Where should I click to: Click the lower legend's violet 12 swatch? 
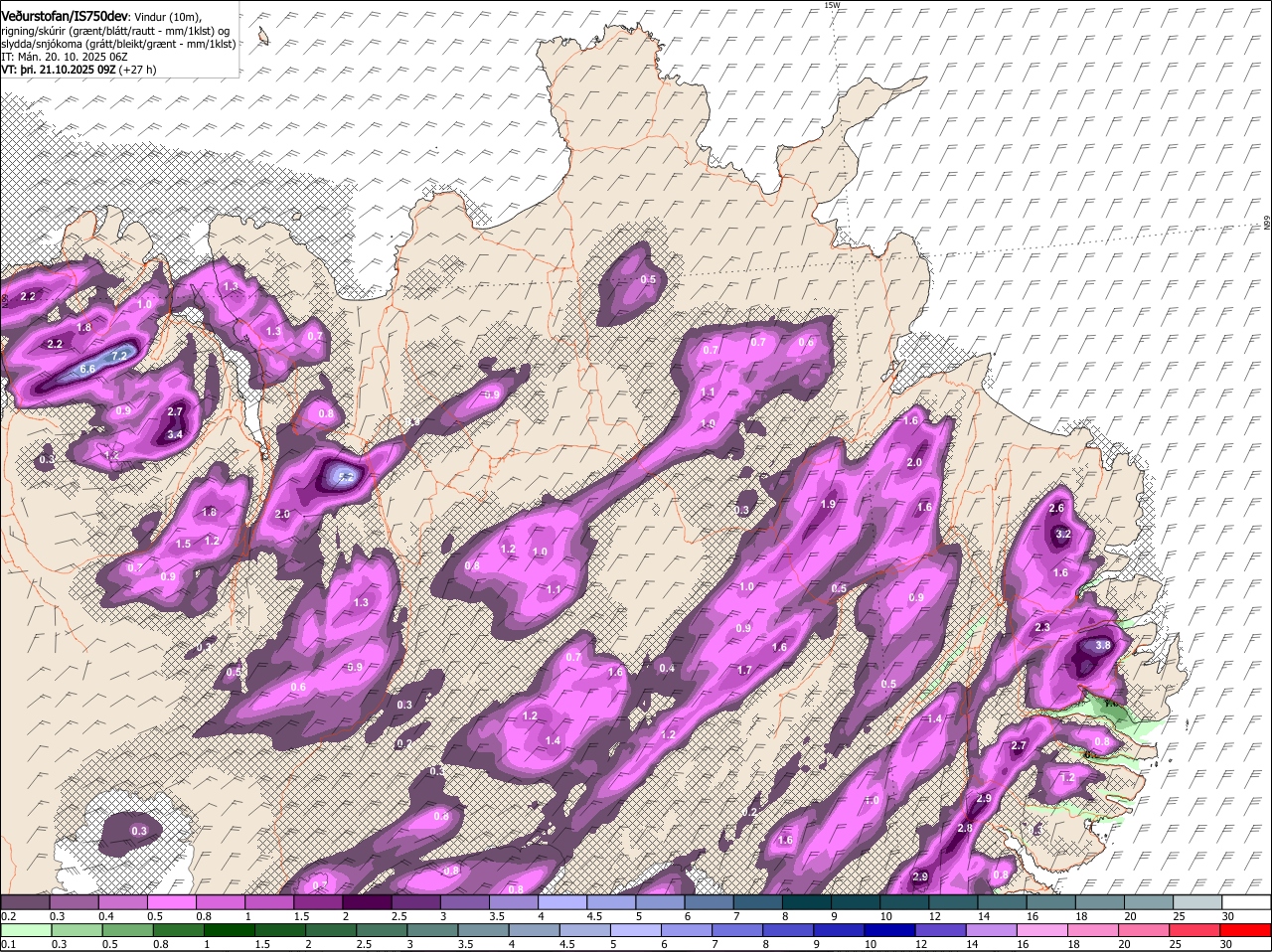tap(942, 930)
